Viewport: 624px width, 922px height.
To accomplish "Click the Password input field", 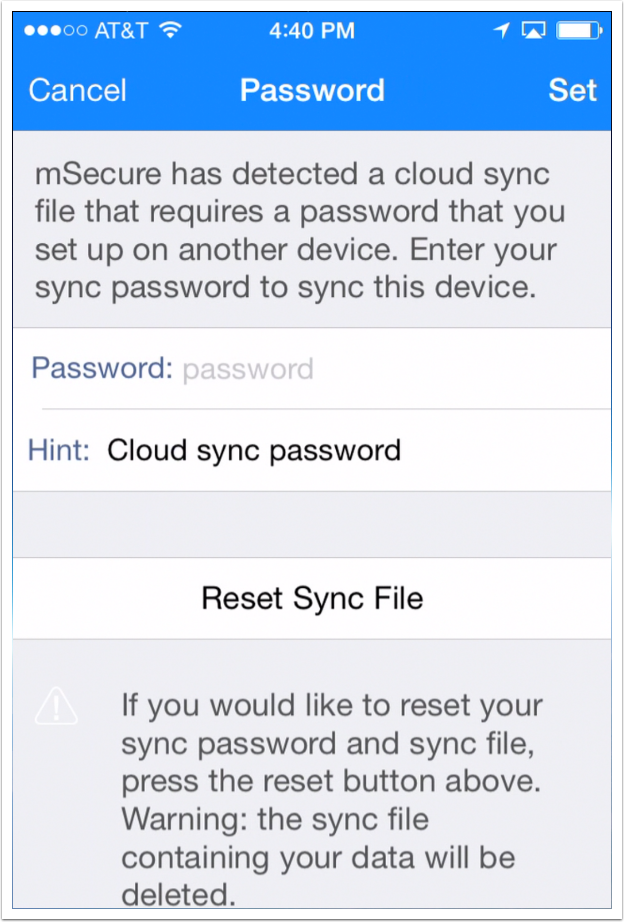I will click(x=312, y=369).
